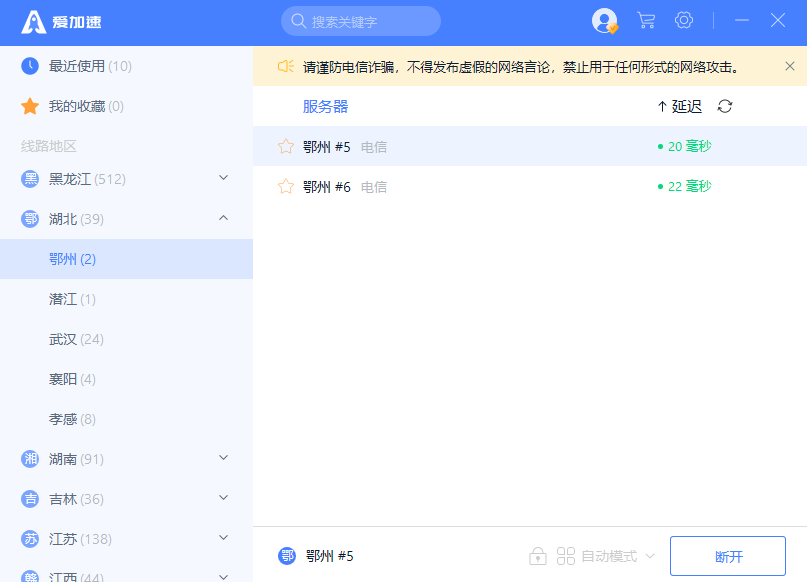Favorite the 鄂州 #5 server star
This screenshot has width=807, height=582.
tap(286, 147)
